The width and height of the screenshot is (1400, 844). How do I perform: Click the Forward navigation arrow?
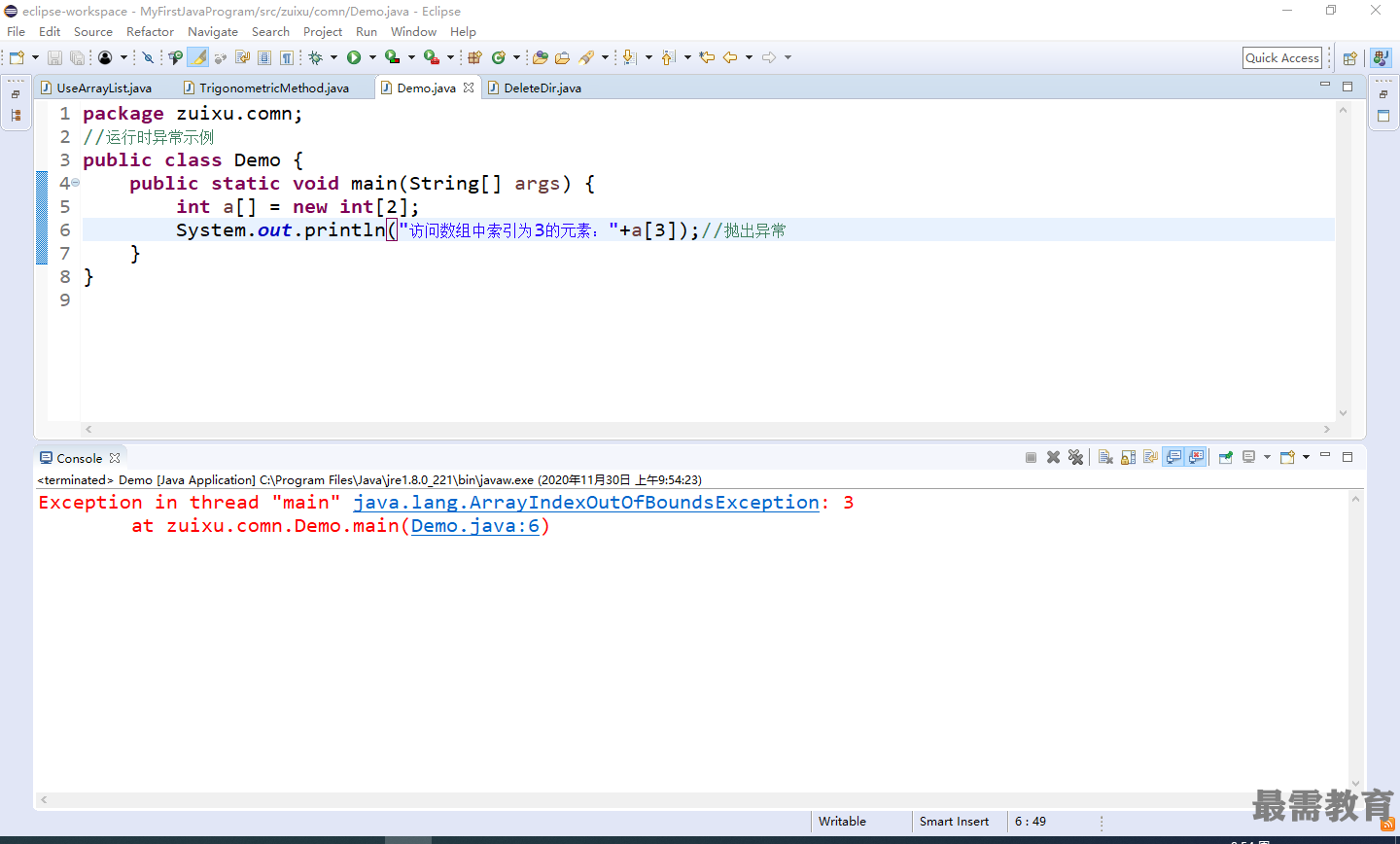769,57
